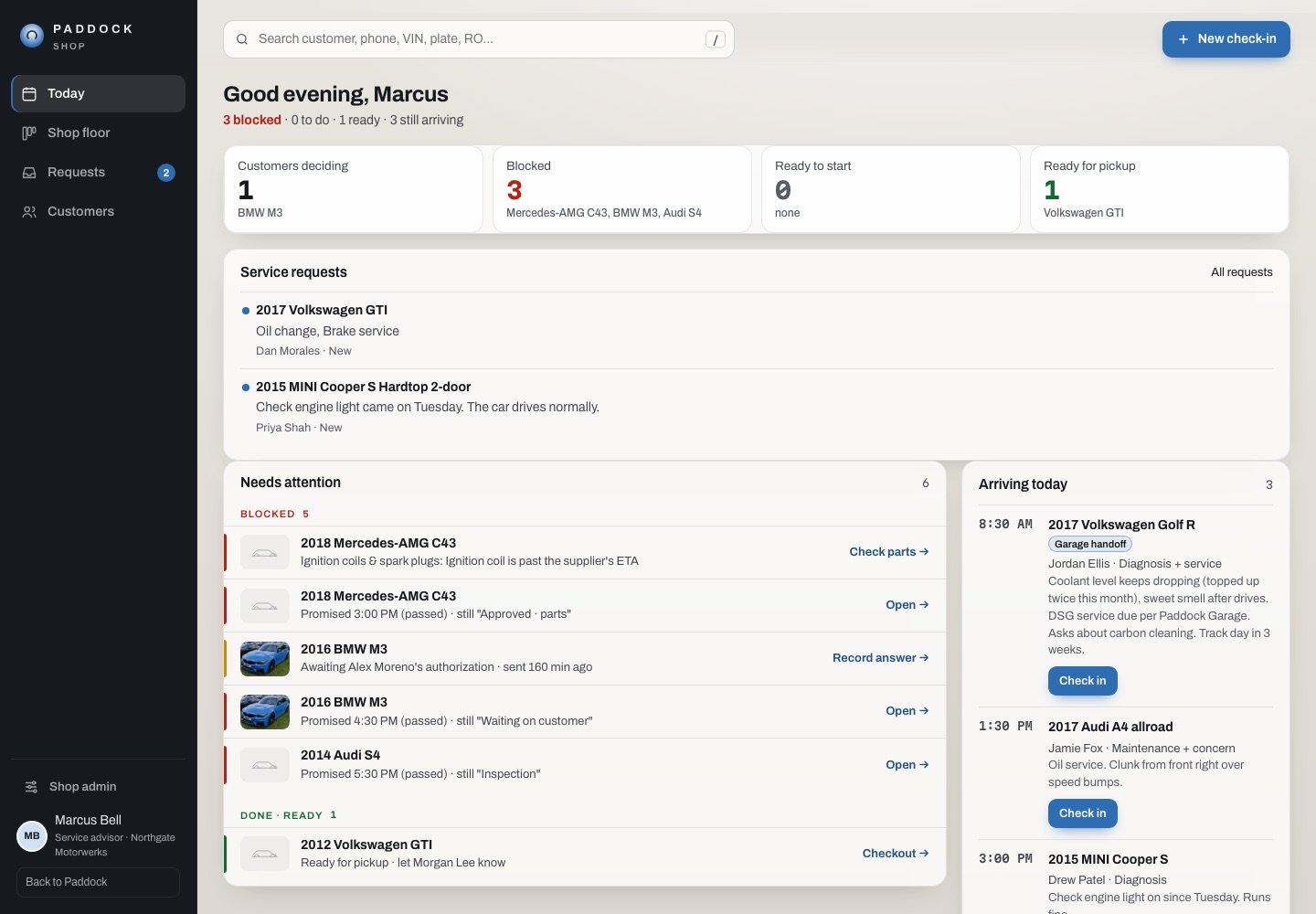Click Back to Paddock button
1316x914 pixels.
(x=99, y=882)
